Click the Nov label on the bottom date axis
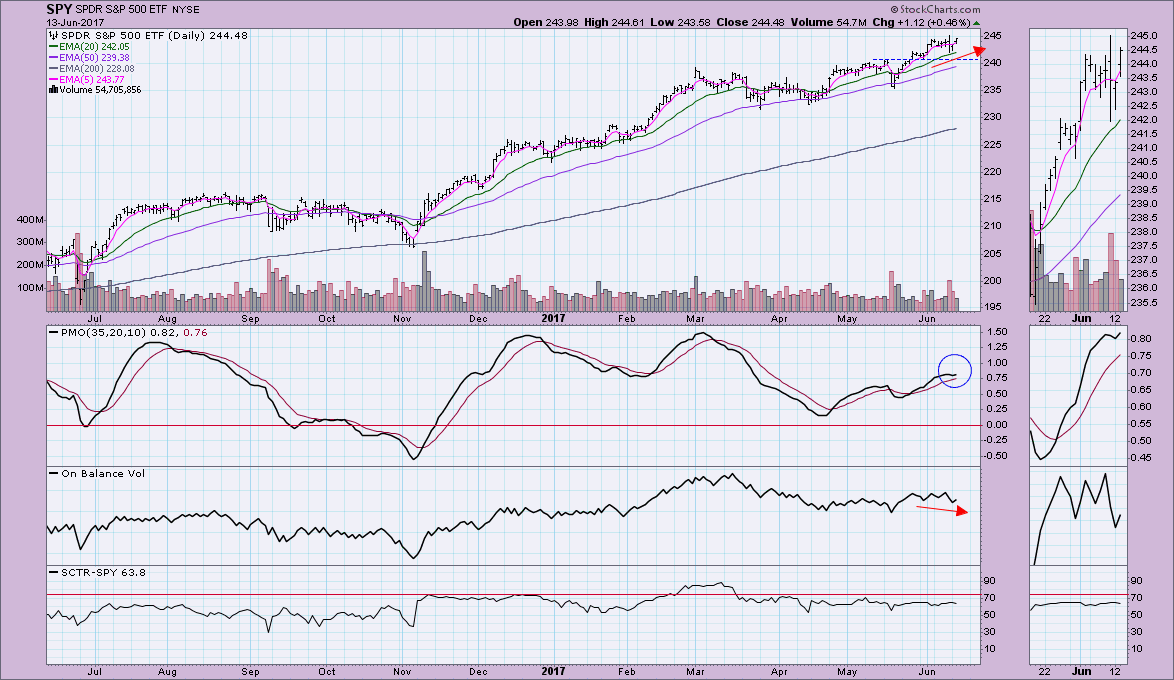 pyautogui.click(x=402, y=672)
